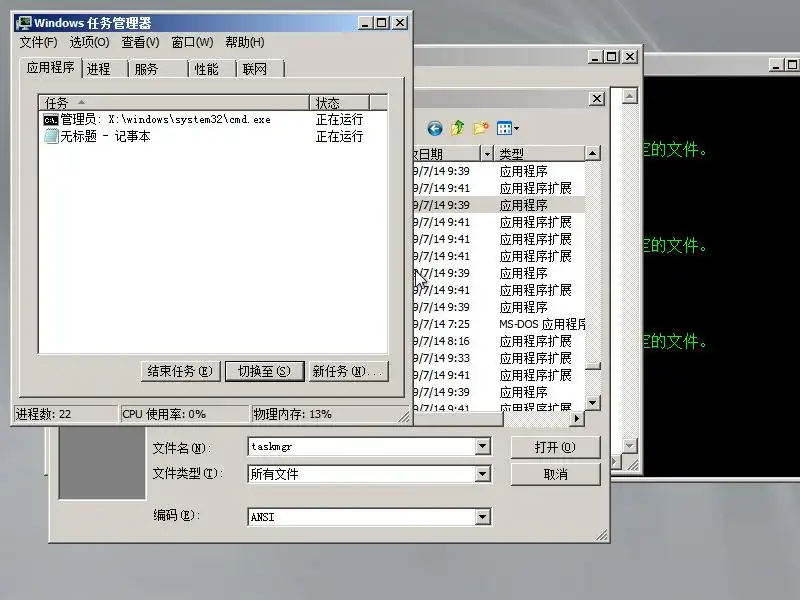Open the 选项(O) menu in Task Manager

point(89,42)
